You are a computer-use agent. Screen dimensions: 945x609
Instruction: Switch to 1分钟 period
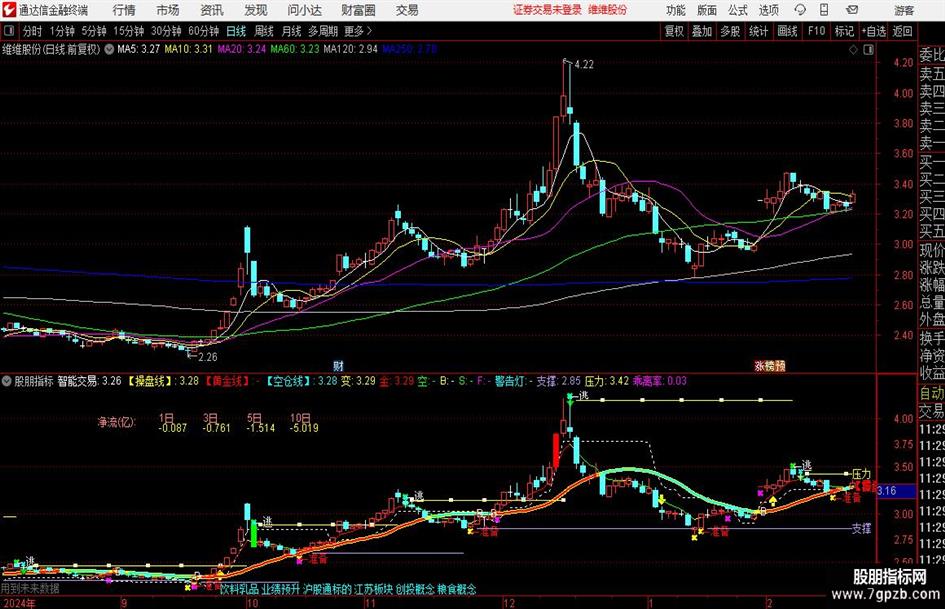[x=62, y=31]
